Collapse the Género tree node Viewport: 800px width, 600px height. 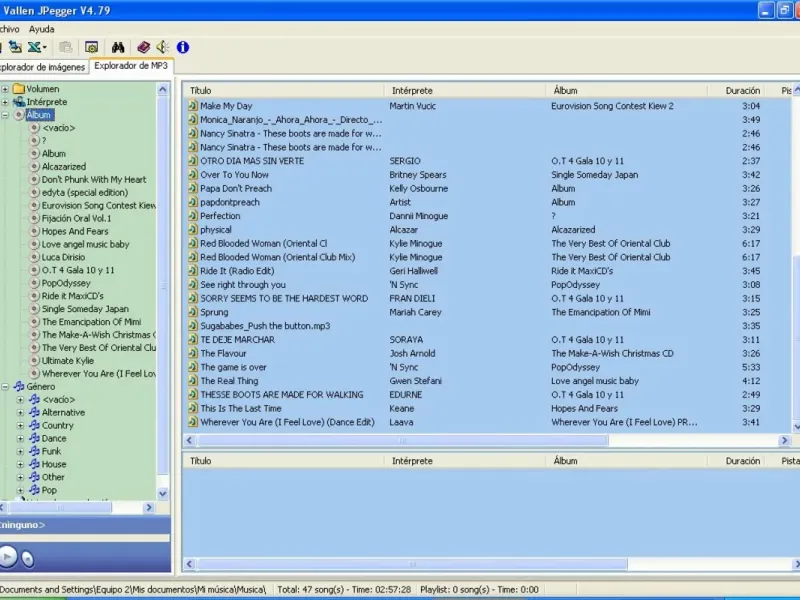[5, 386]
